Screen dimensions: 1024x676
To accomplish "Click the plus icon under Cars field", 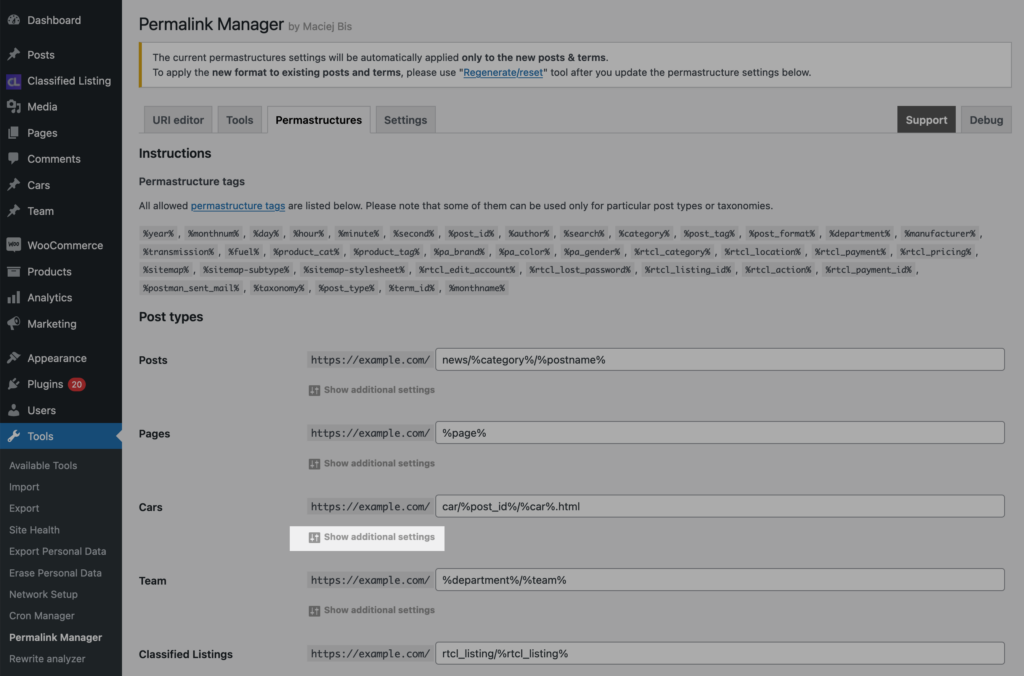I will (314, 537).
